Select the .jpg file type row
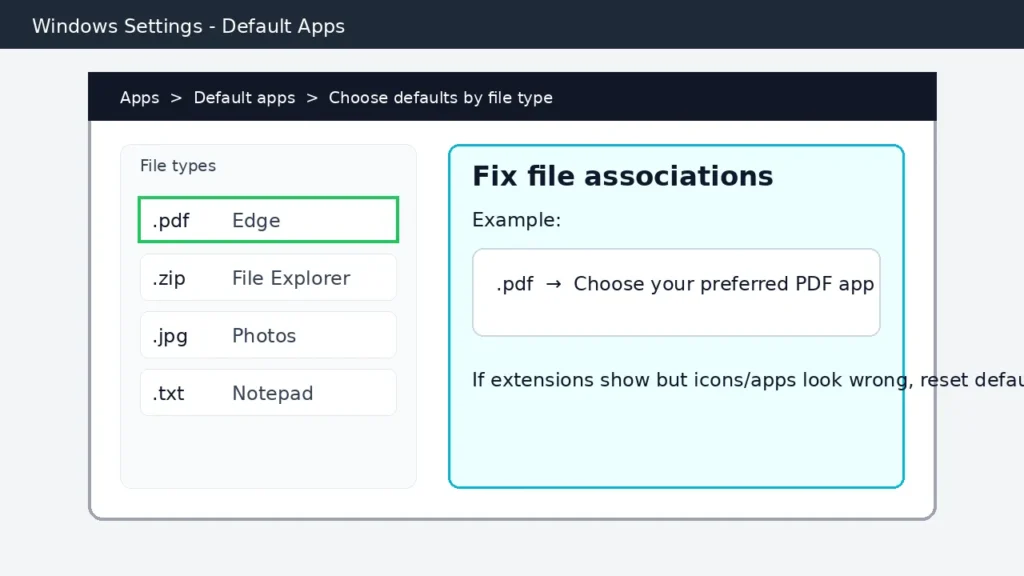 (170, 335)
